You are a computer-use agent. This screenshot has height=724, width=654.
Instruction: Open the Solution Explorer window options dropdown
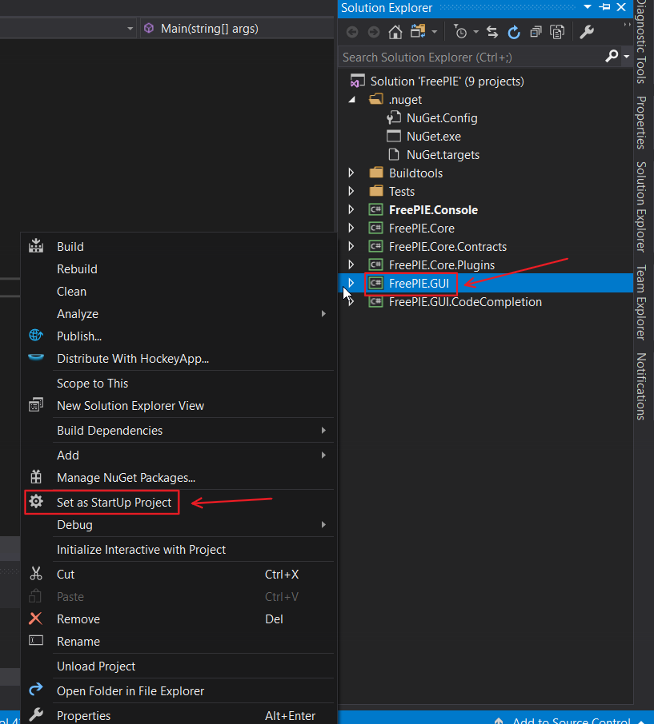[587, 7]
